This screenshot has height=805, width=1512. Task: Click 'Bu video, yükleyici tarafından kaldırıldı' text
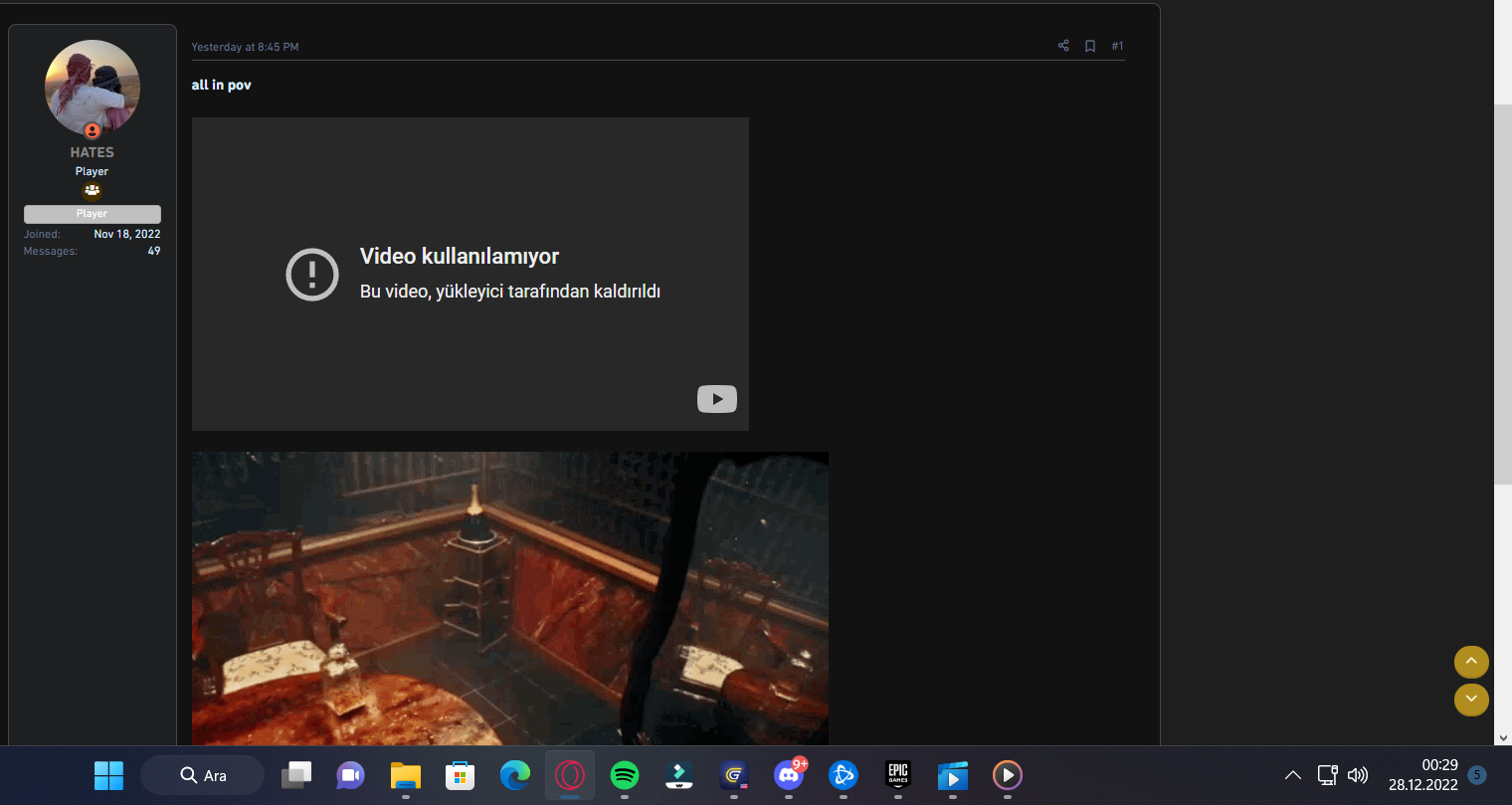click(x=510, y=292)
